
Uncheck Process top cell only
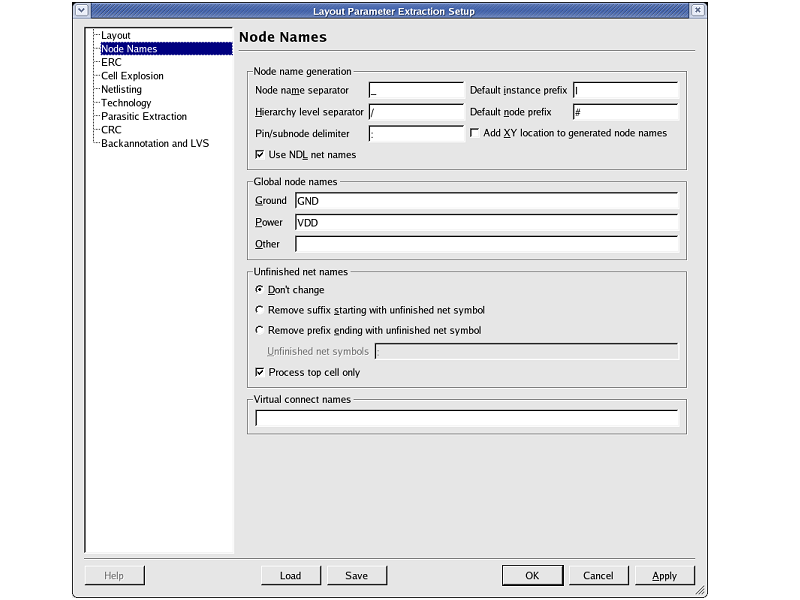[260, 372]
